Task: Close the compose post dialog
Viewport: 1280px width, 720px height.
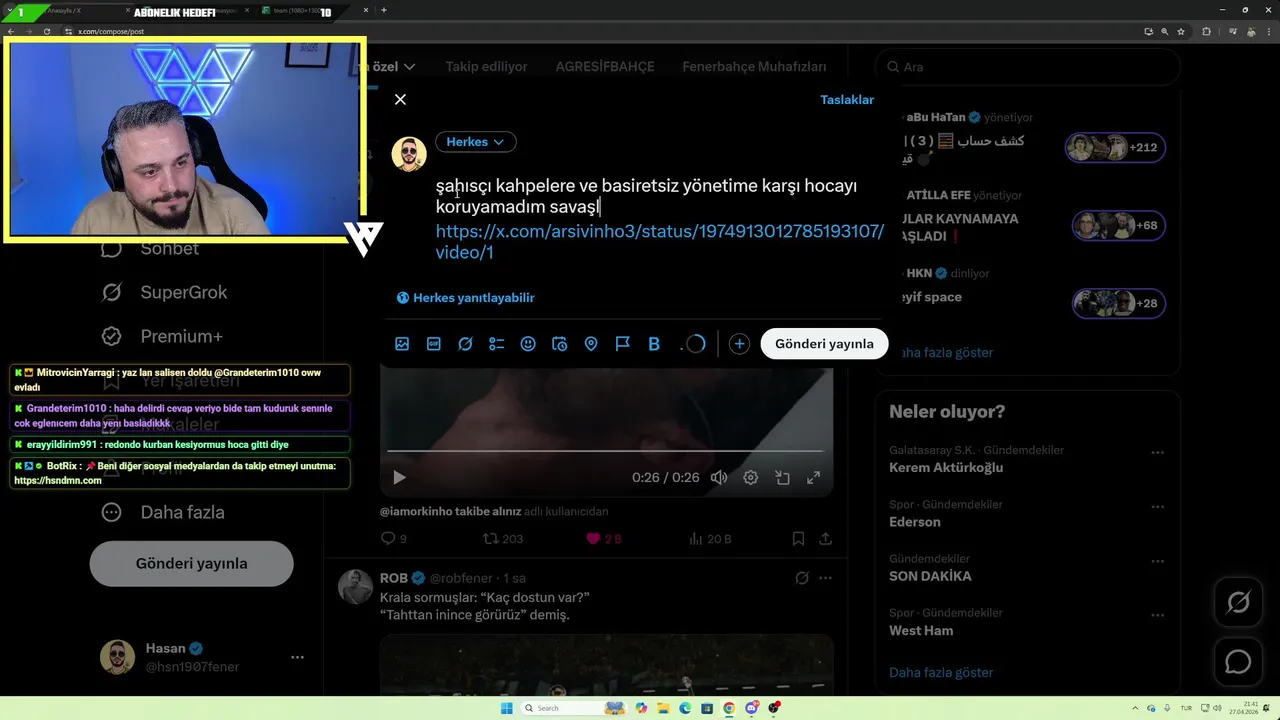Action: click(x=400, y=99)
